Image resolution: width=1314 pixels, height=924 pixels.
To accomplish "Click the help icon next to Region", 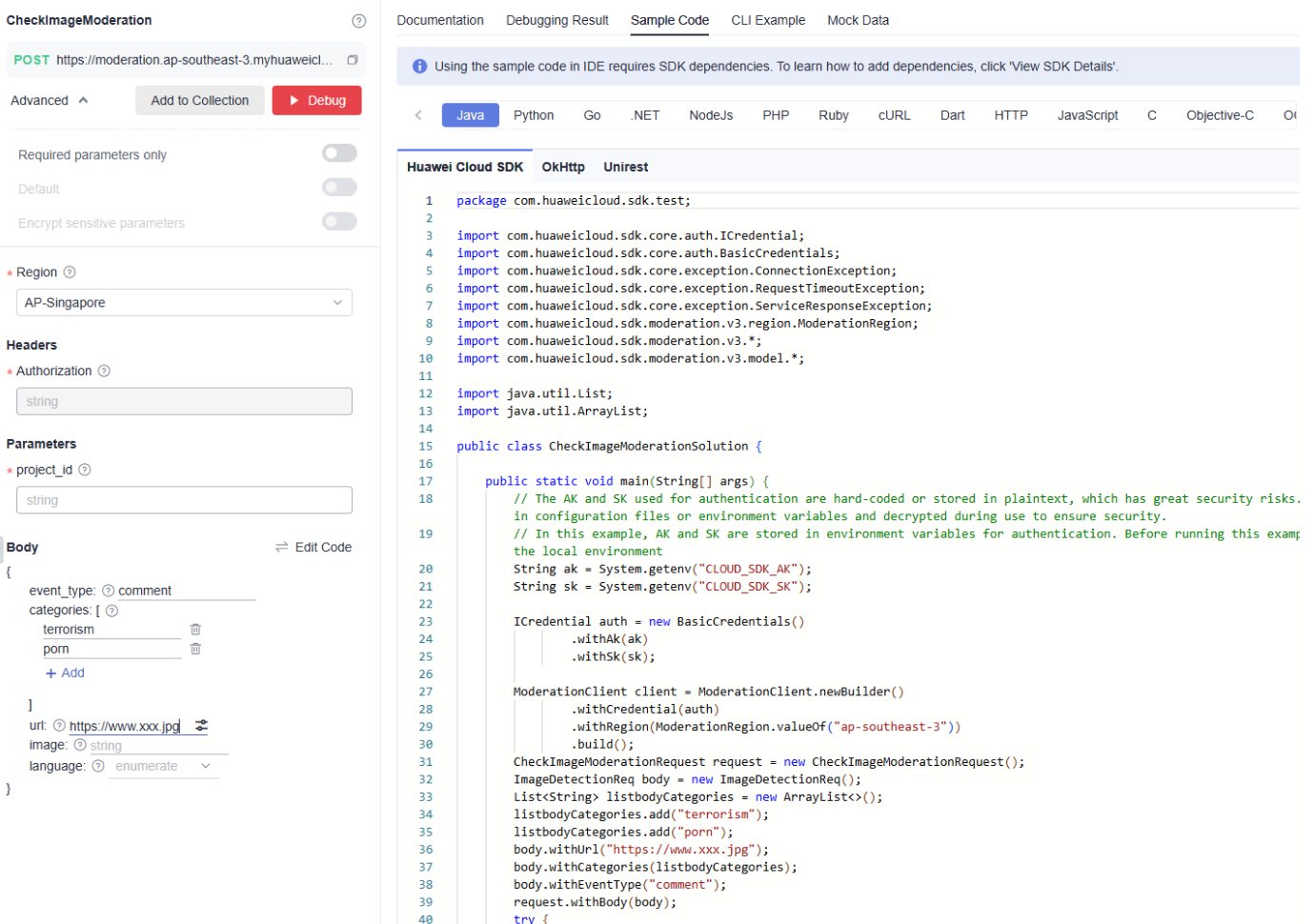I will 70,272.
